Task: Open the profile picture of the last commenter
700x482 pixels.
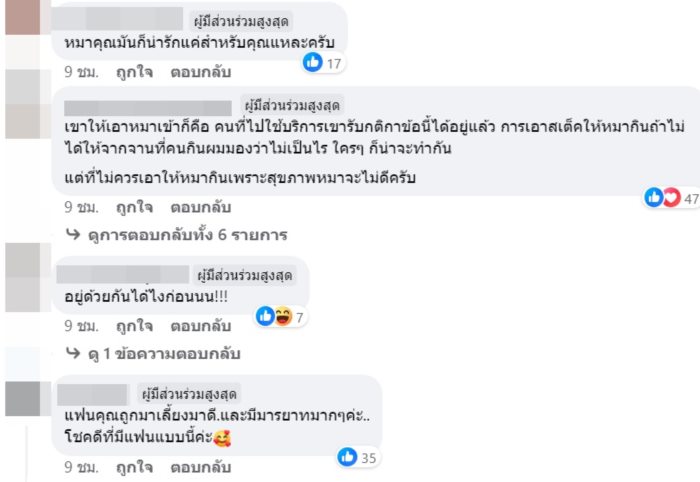Action: pos(22,399)
